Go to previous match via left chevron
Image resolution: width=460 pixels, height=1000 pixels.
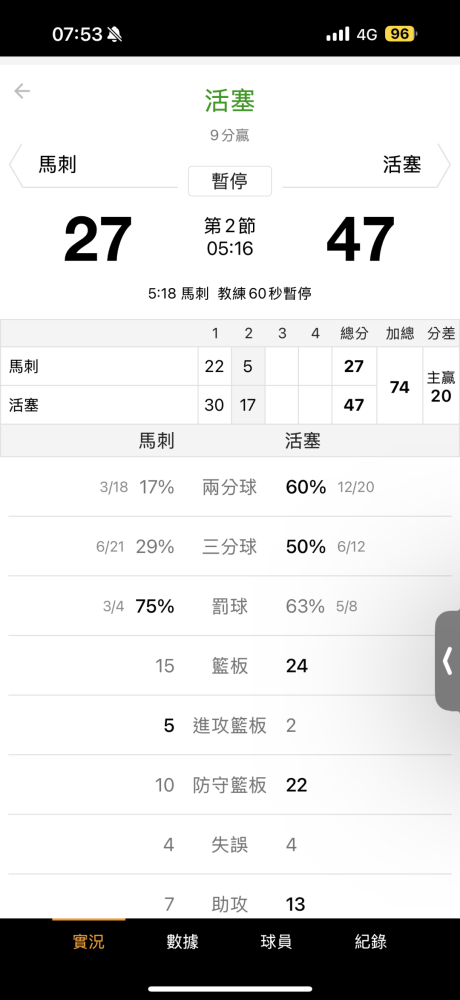[15, 165]
